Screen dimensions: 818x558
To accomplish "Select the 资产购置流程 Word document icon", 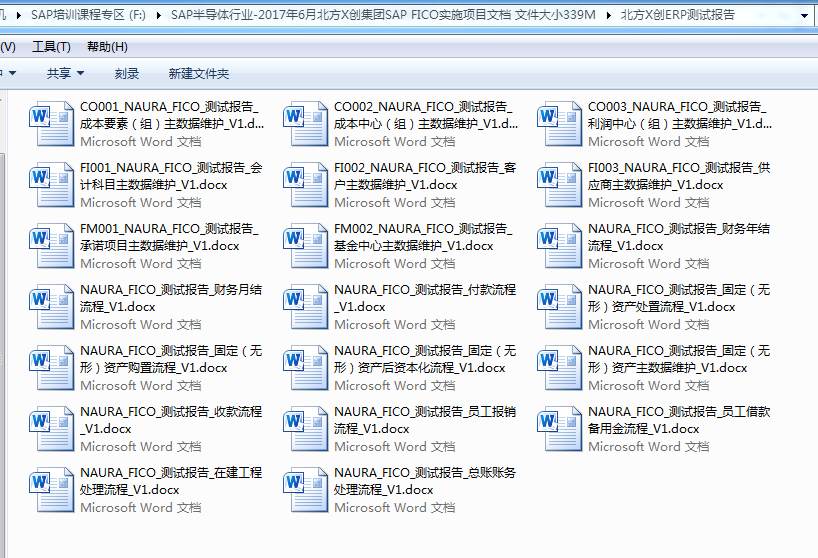I will click(51, 368).
